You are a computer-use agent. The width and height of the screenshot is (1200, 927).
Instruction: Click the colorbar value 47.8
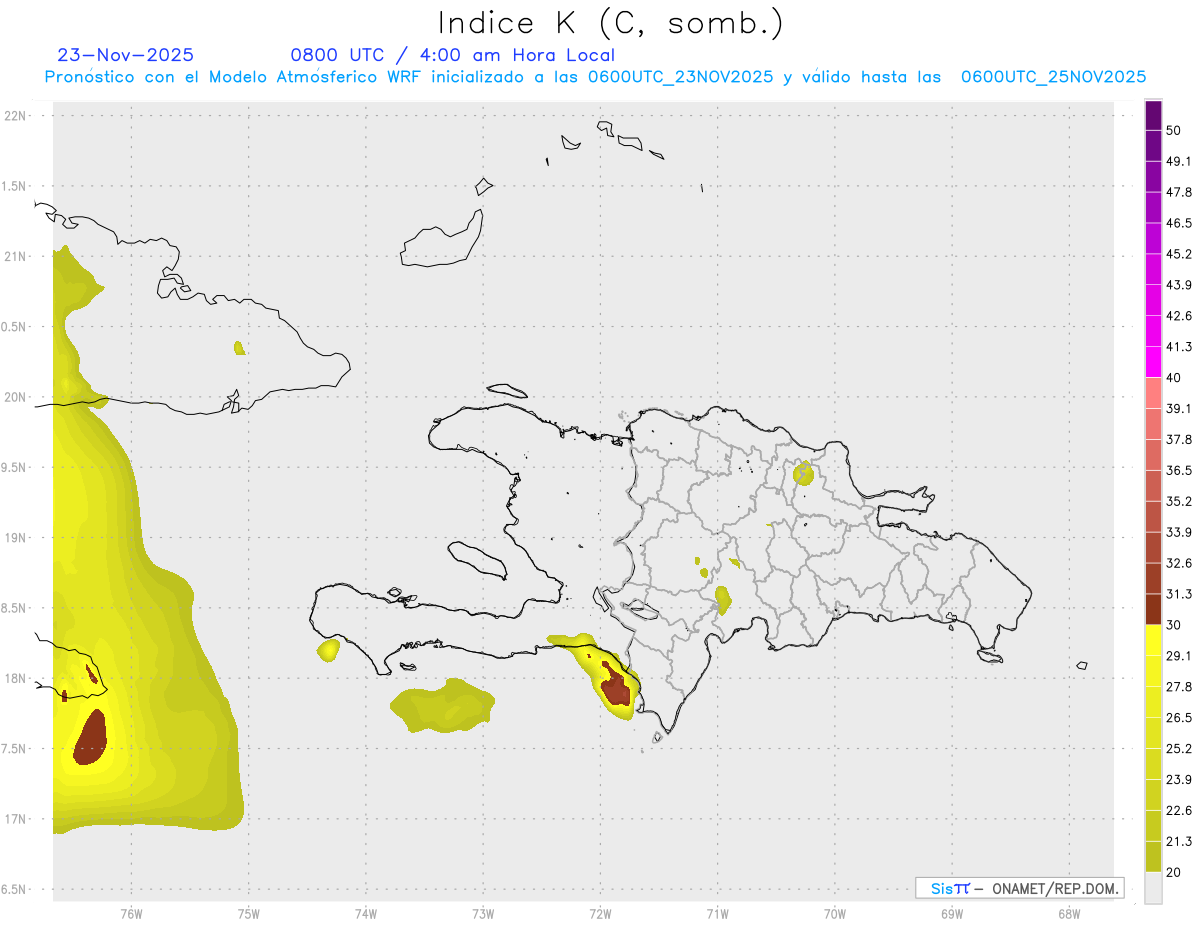pyautogui.click(x=1179, y=192)
